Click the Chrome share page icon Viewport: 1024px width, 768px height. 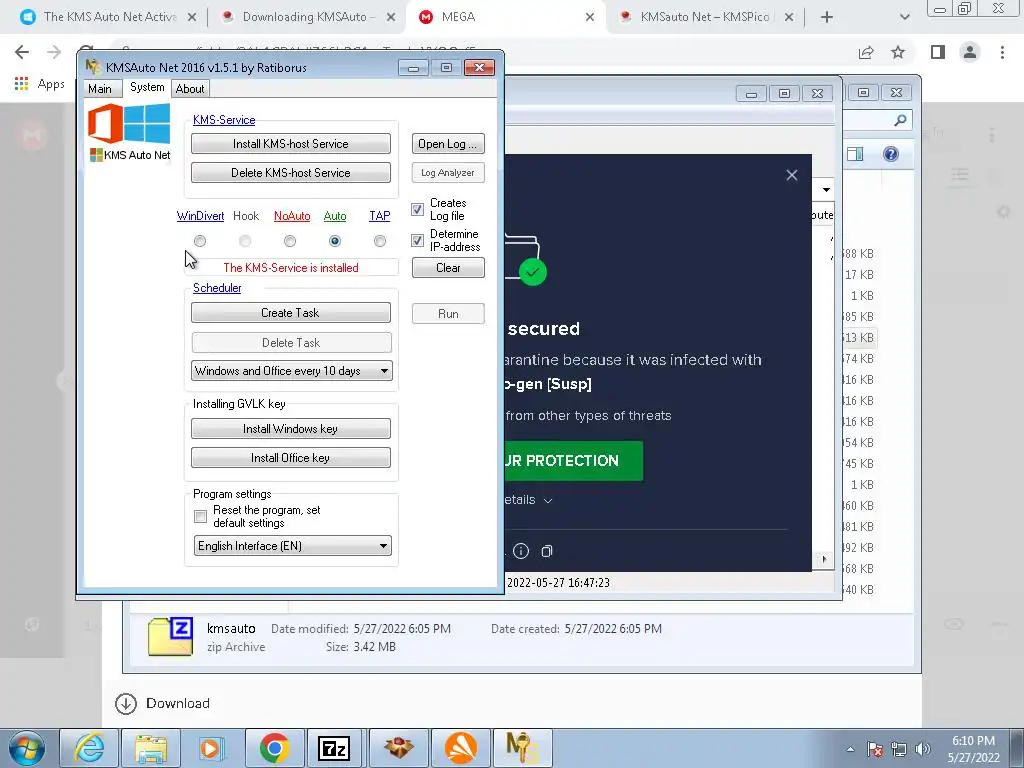866,52
